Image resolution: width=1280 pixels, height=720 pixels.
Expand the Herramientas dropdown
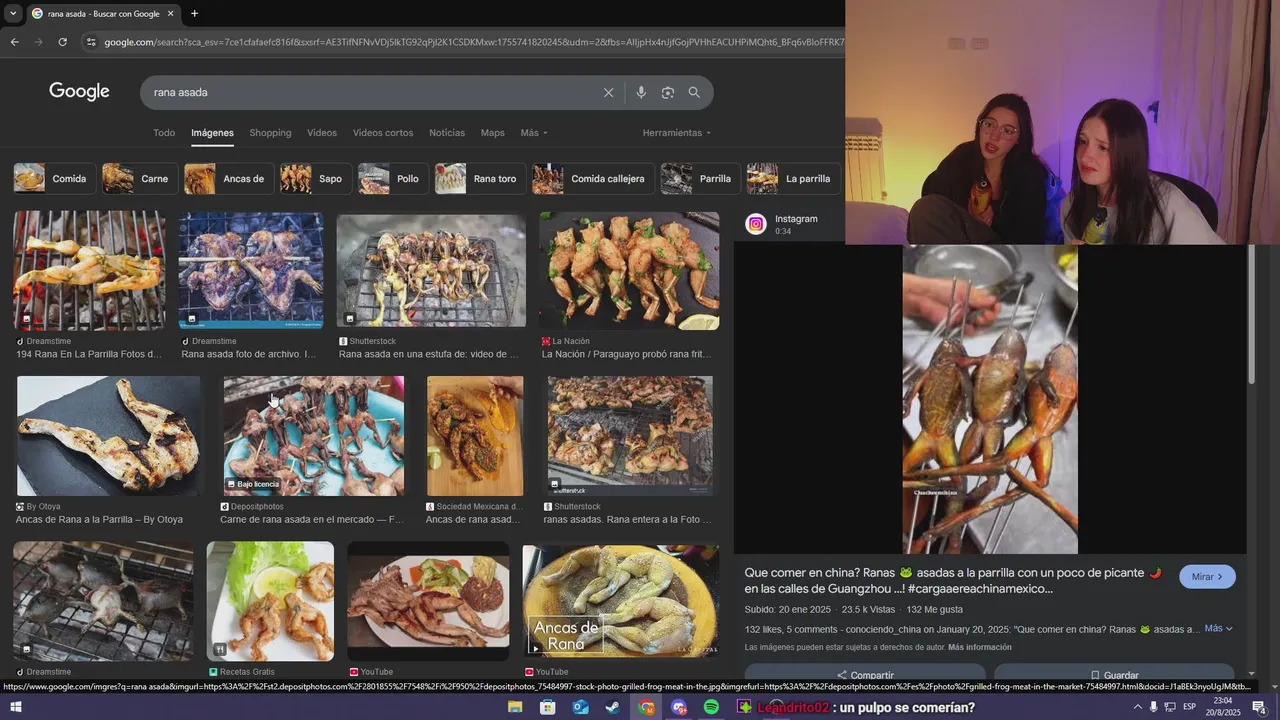(677, 133)
